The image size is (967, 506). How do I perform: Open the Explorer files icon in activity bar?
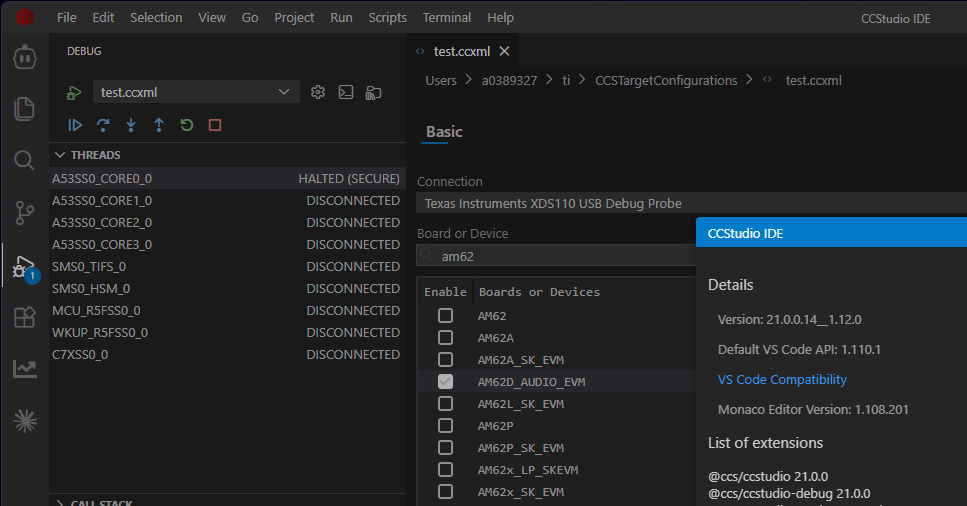click(25, 109)
